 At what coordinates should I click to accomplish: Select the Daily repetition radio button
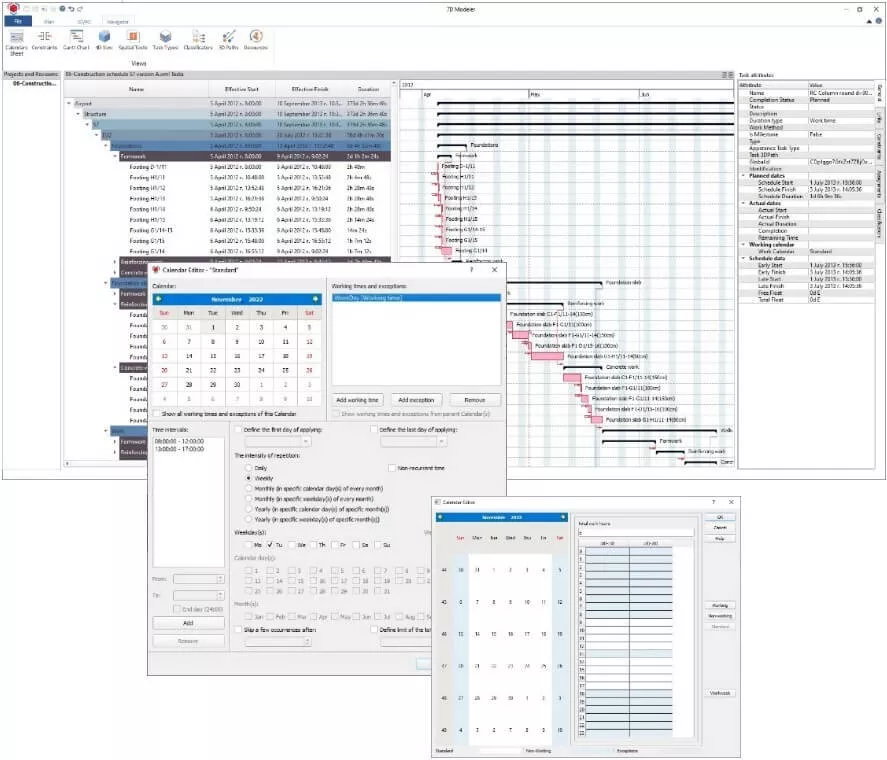(248, 468)
